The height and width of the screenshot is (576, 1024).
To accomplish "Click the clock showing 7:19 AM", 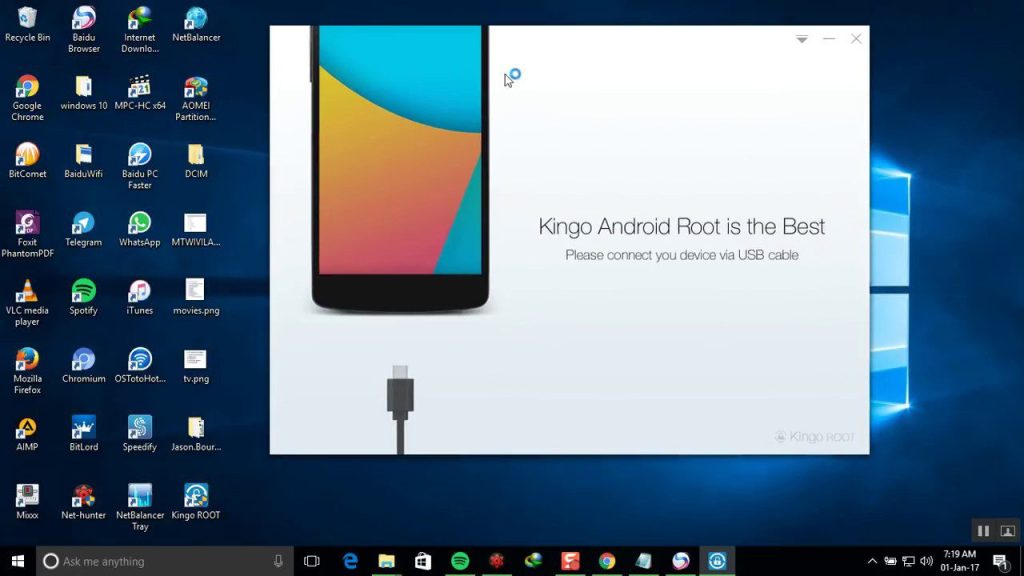I will [x=957, y=560].
